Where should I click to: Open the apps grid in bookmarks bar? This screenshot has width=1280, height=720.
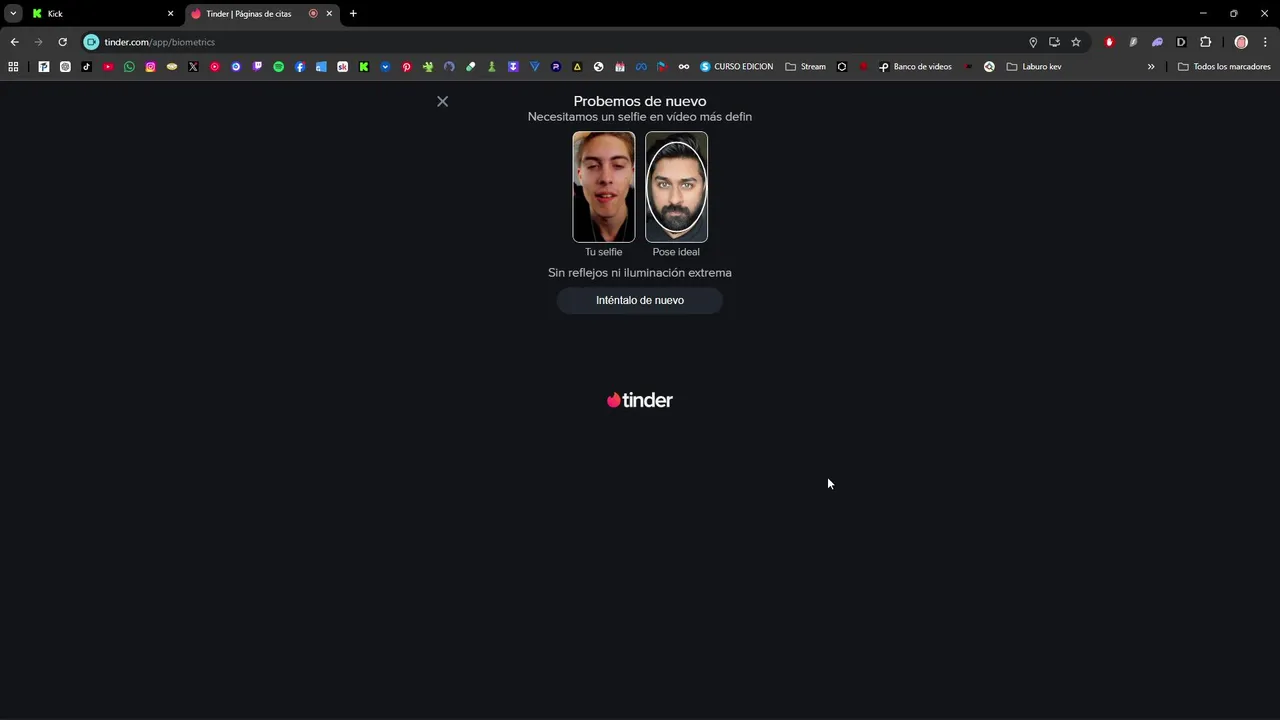coord(13,67)
